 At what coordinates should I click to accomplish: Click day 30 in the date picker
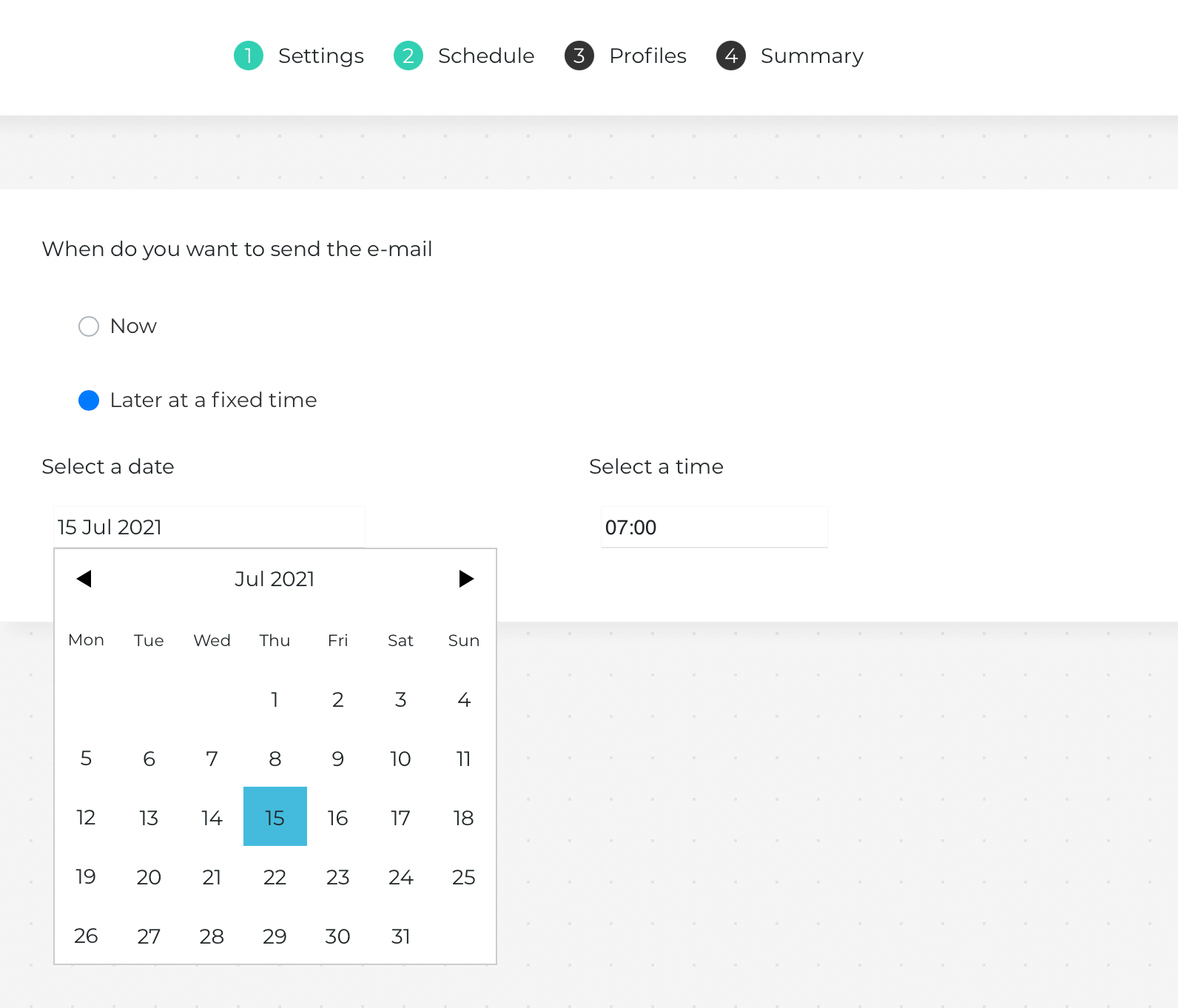[x=337, y=936]
